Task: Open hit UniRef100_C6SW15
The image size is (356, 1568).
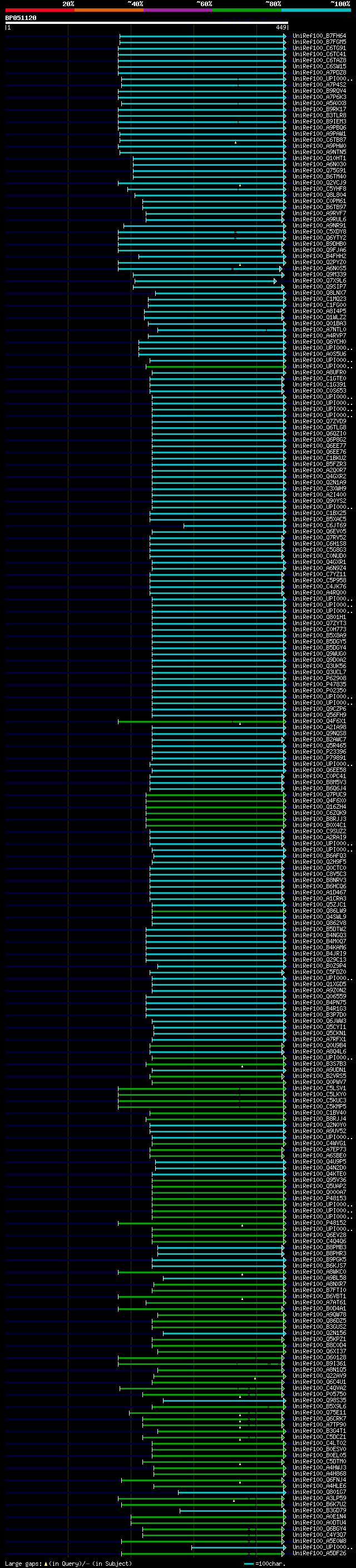Action: point(319,66)
